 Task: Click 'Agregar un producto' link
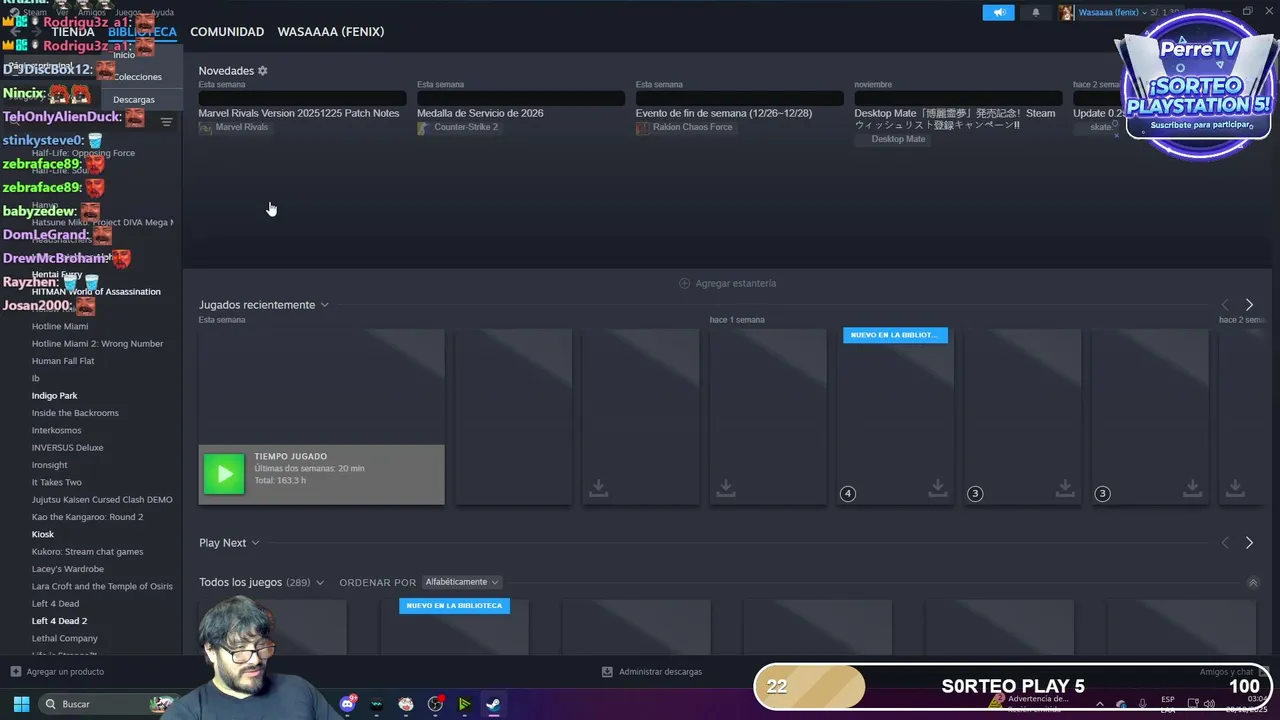point(65,671)
